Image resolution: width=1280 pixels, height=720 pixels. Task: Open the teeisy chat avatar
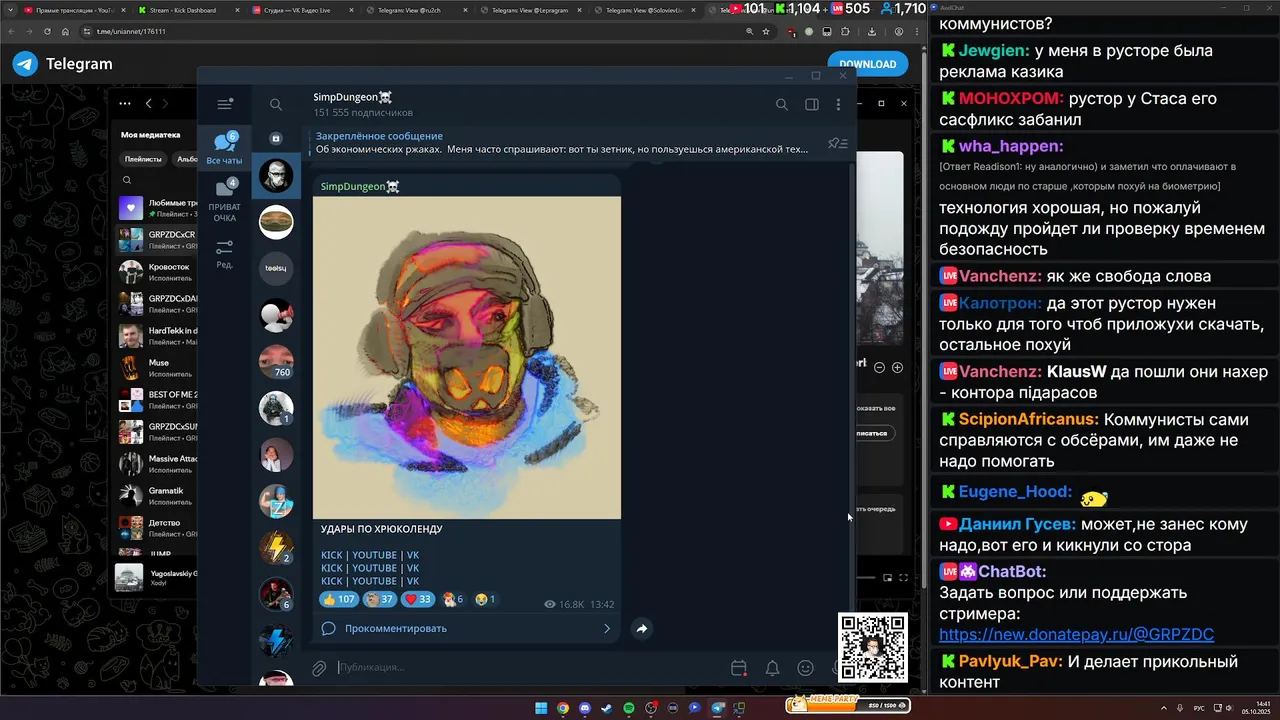coord(276,268)
